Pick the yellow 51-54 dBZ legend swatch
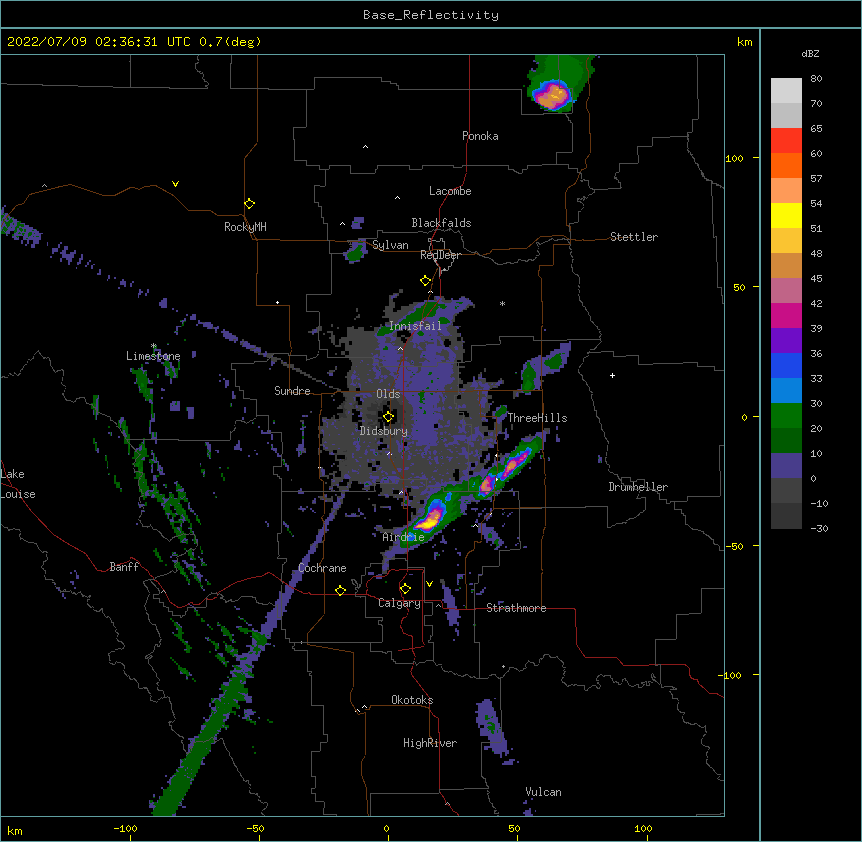 (786, 215)
